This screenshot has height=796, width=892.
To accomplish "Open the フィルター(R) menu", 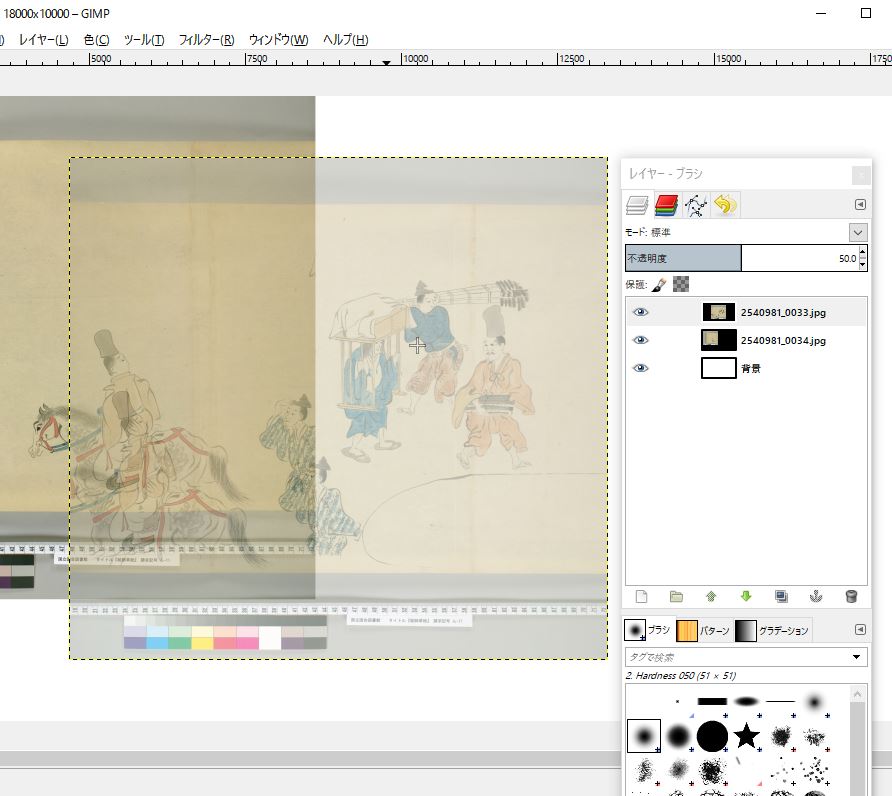I will (x=207, y=40).
